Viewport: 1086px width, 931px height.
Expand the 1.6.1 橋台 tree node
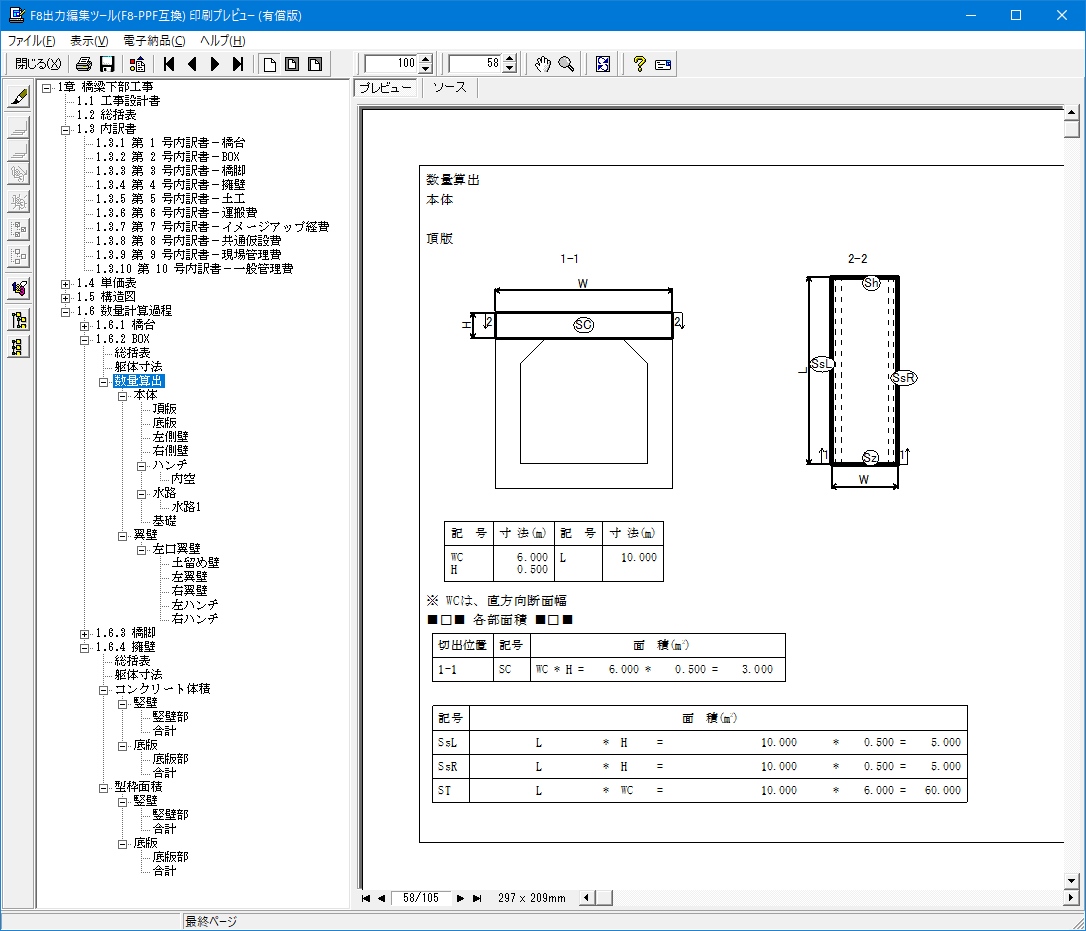tap(85, 326)
